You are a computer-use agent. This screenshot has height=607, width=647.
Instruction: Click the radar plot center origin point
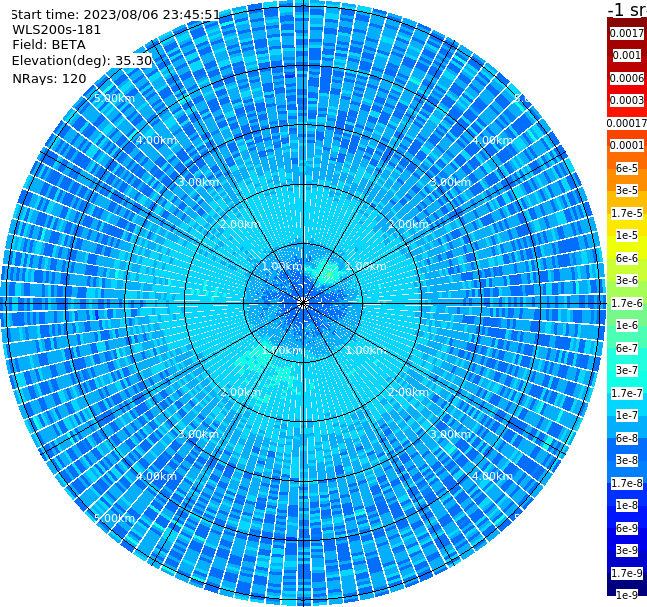303,304
